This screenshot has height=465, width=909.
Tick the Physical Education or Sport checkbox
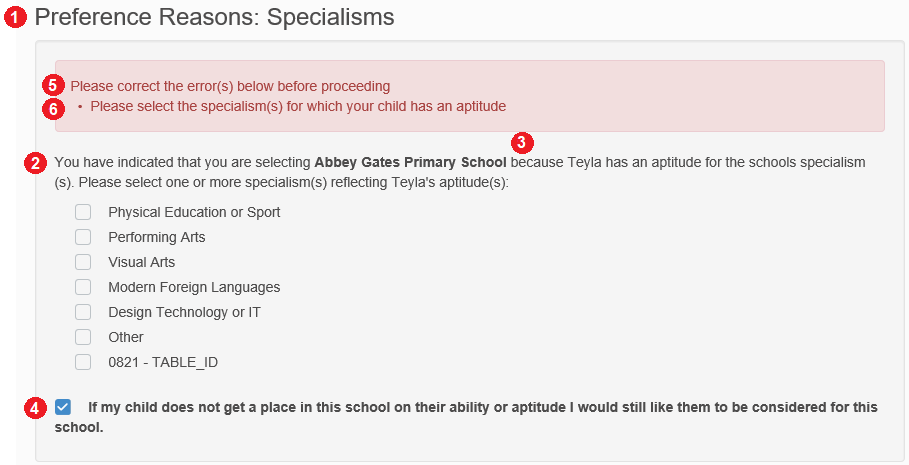(83, 212)
